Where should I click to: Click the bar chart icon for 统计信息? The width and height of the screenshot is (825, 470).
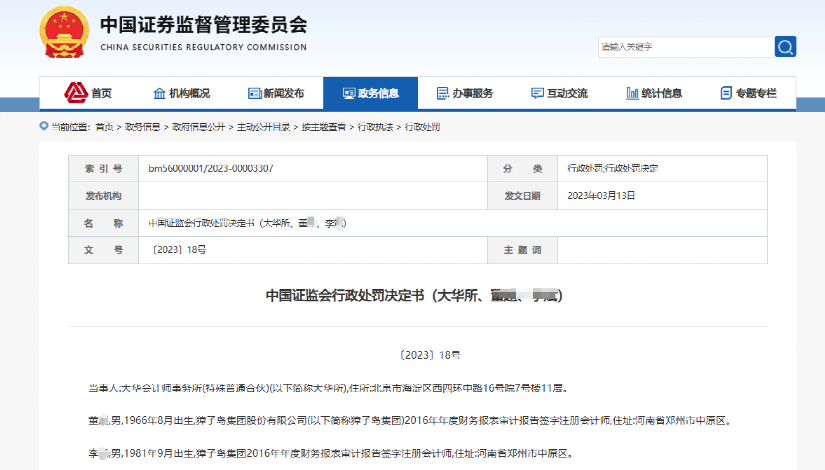click(632, 93)
